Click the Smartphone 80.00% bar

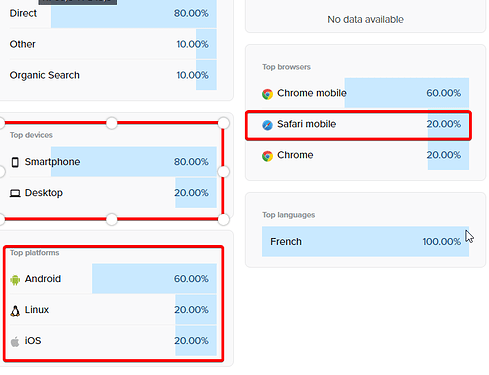134,162
